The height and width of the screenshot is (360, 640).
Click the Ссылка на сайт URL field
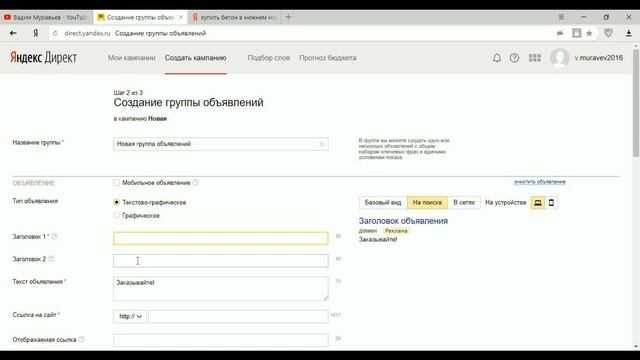[x=238, y=316]
